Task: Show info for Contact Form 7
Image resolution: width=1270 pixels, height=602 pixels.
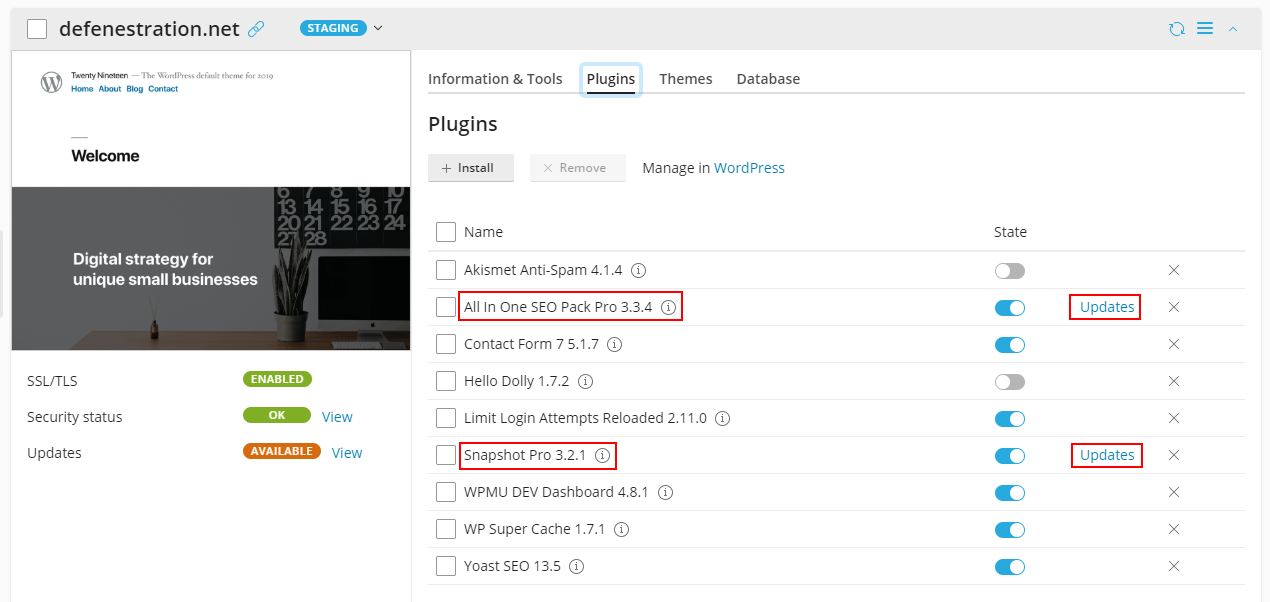Action: click(615, 344)
